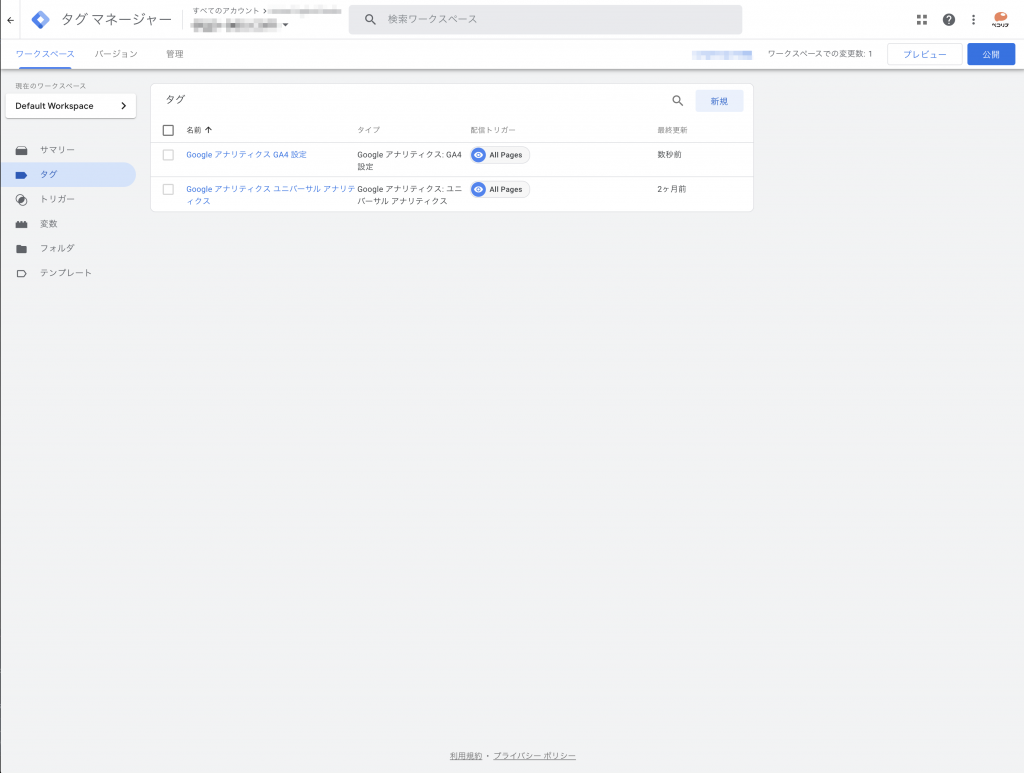The image size is (1024, 773).
Task: Open サマリー in the sidebar
Action: pos(68,150)
